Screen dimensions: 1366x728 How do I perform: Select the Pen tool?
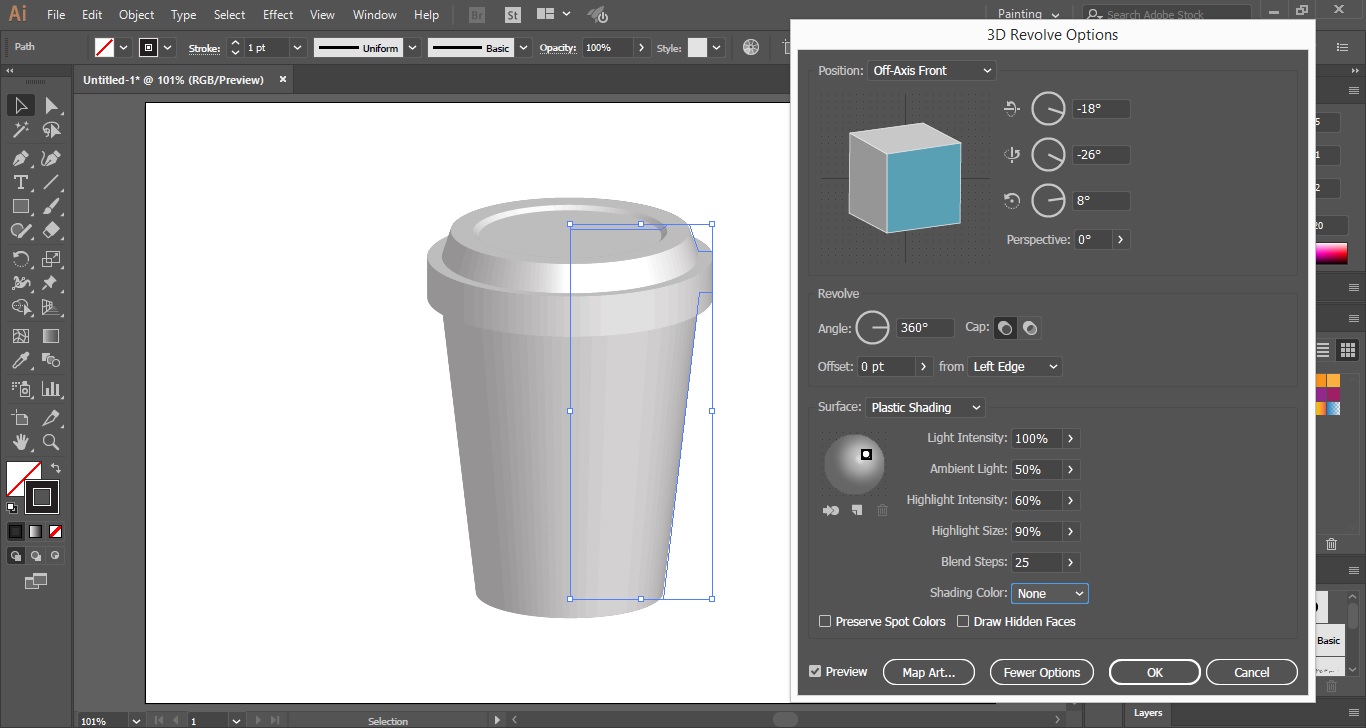click(x=20, y=158)
